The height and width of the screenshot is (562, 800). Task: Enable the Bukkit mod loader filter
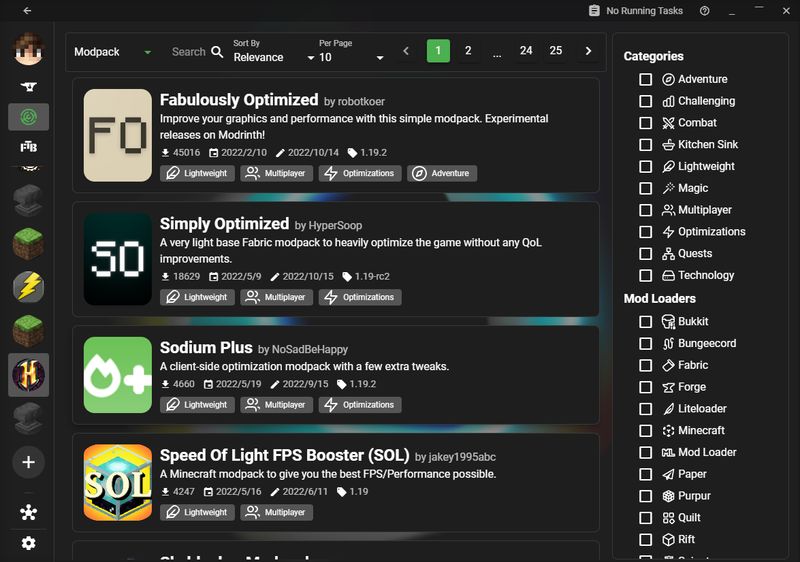[x=645, y=321]
